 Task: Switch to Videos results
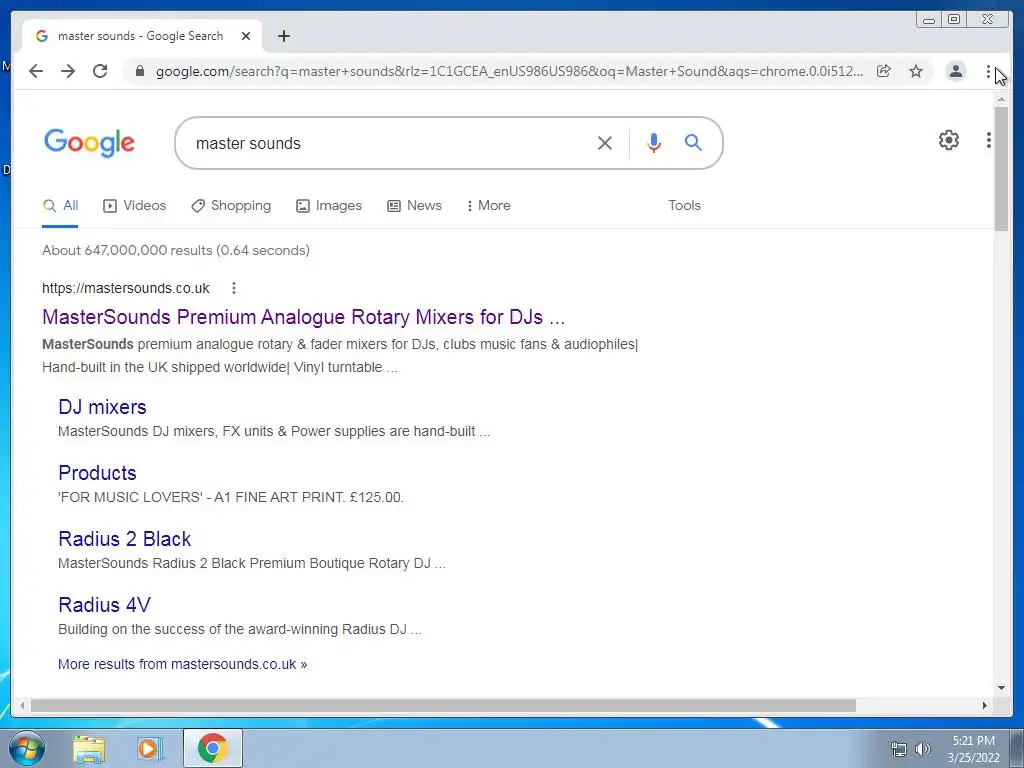coord(135,205)
